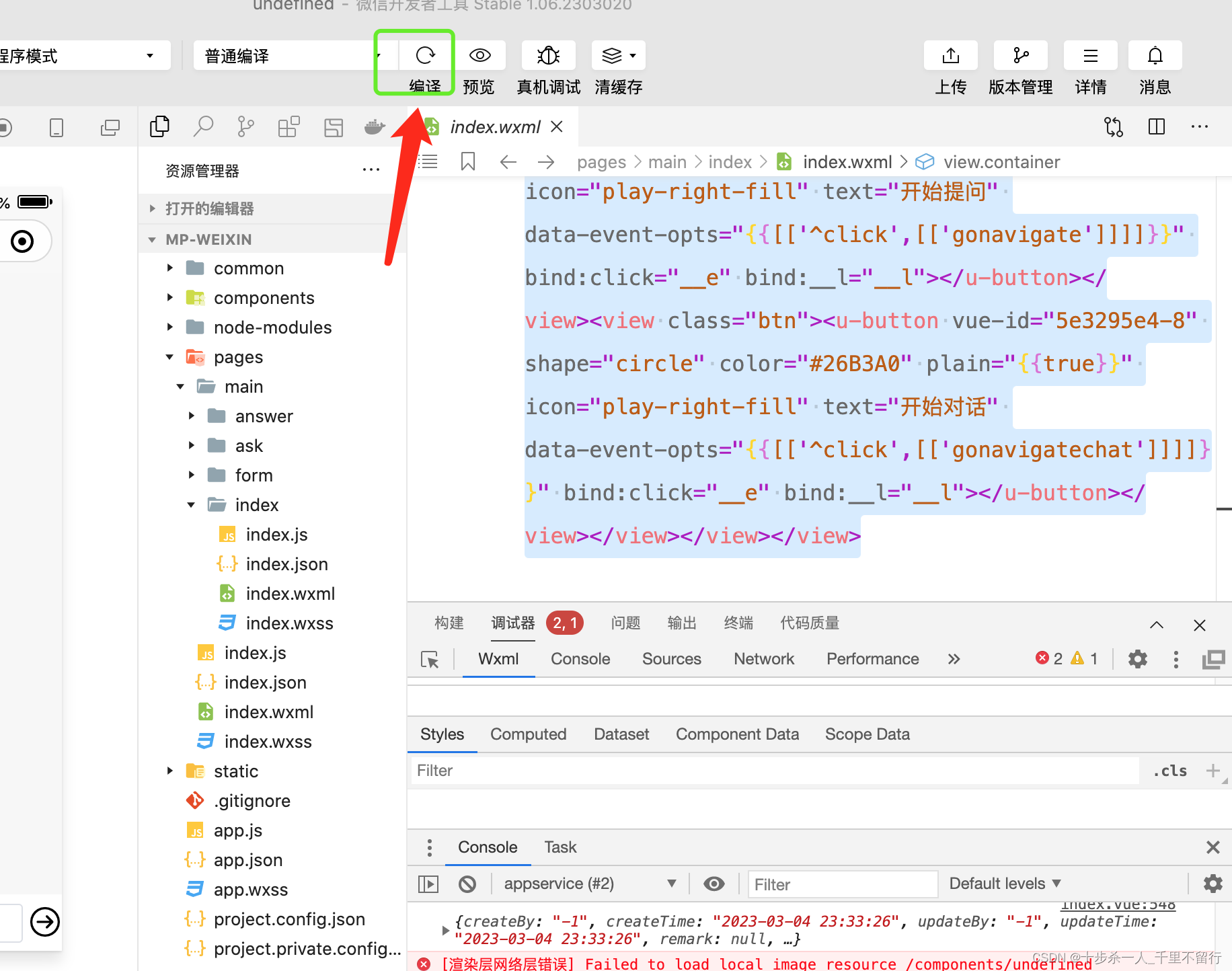The height and width of the screenshot is (971, 1232).
Task: Open index.json under the index folder
Action: point(286,564)
